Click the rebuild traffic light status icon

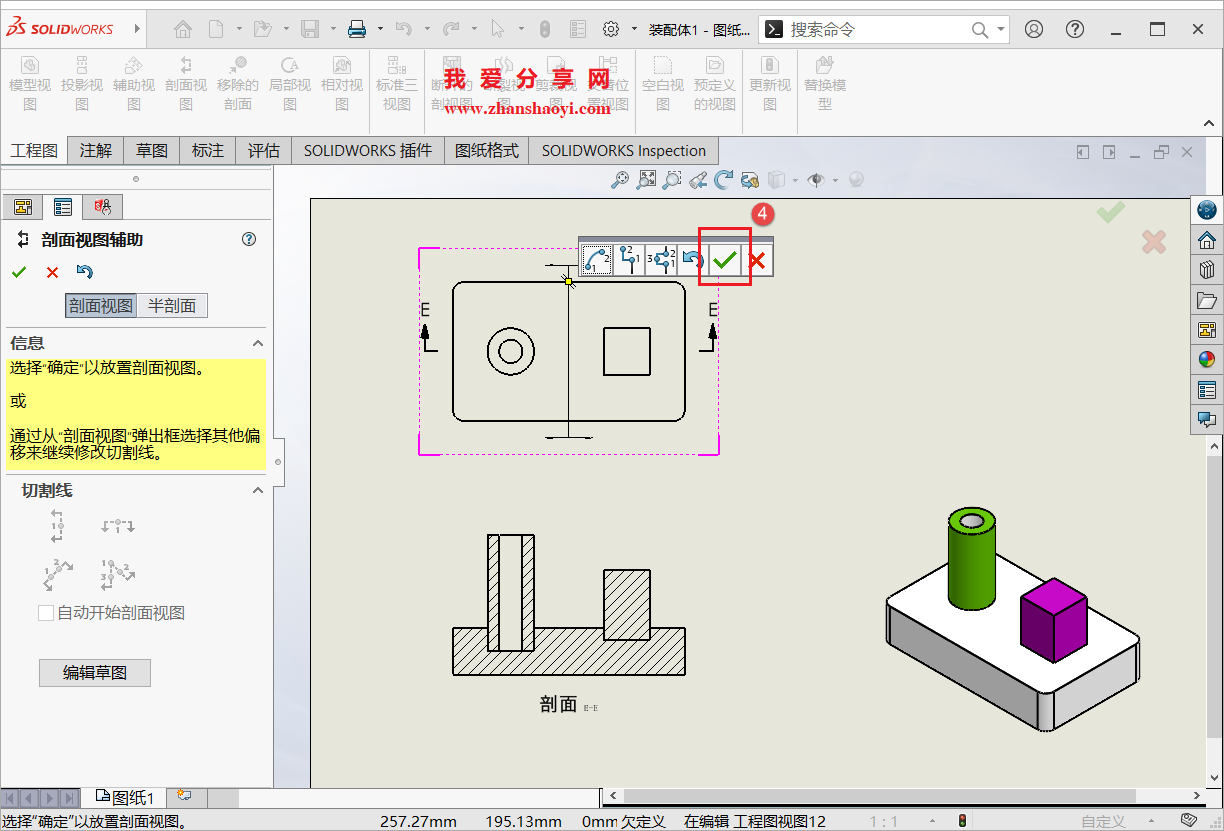tap(962, 821)
